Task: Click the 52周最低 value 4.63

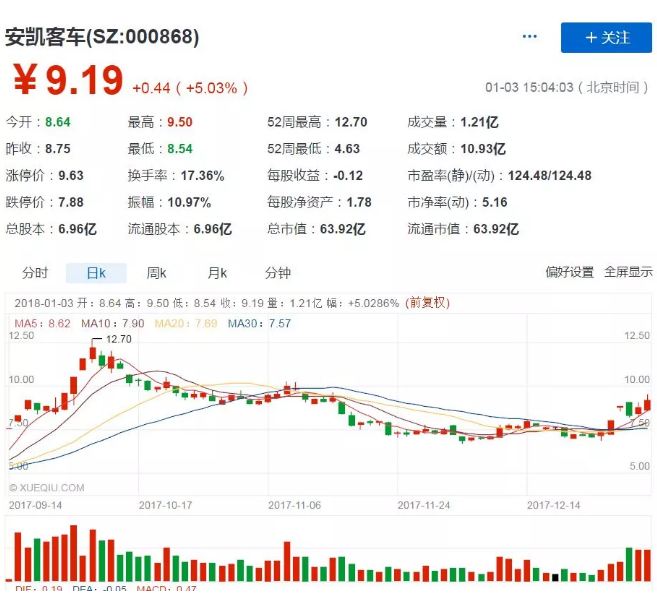Action: click(347, 149)
